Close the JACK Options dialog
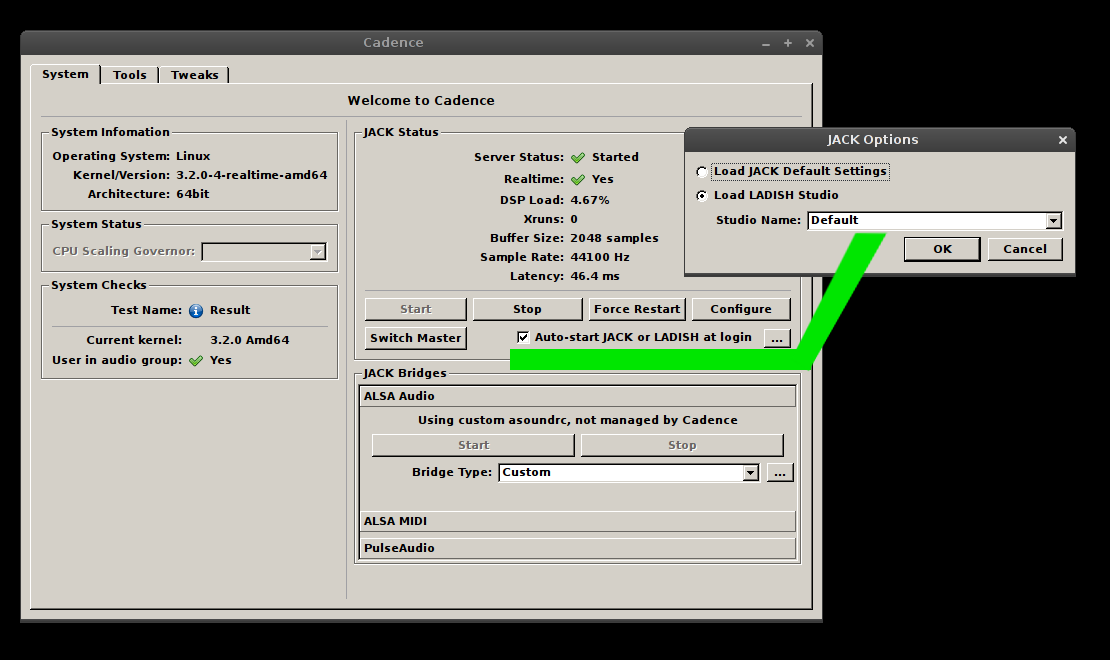Viewport: 1110px width, 660px height. tap(1063, 140)
